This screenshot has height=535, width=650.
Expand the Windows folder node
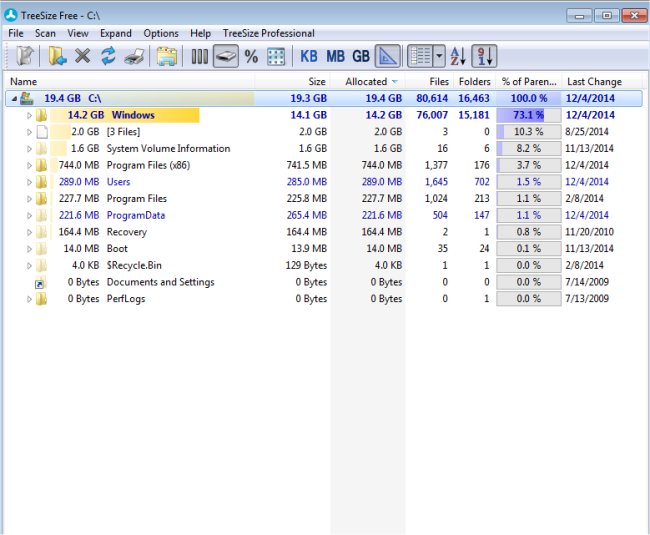[x=29, y=116]
